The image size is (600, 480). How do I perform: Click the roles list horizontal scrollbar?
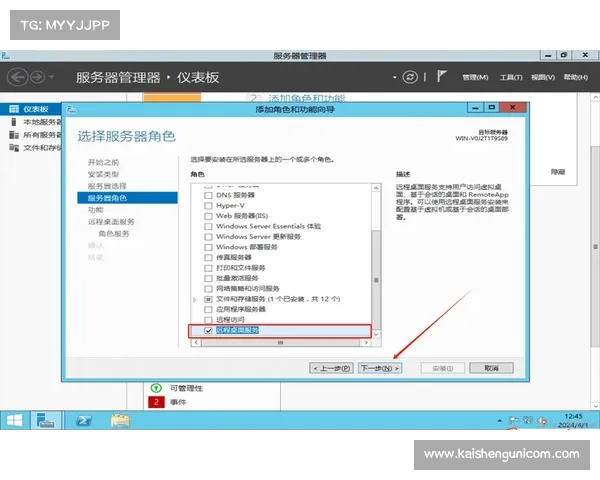point(280,343)
